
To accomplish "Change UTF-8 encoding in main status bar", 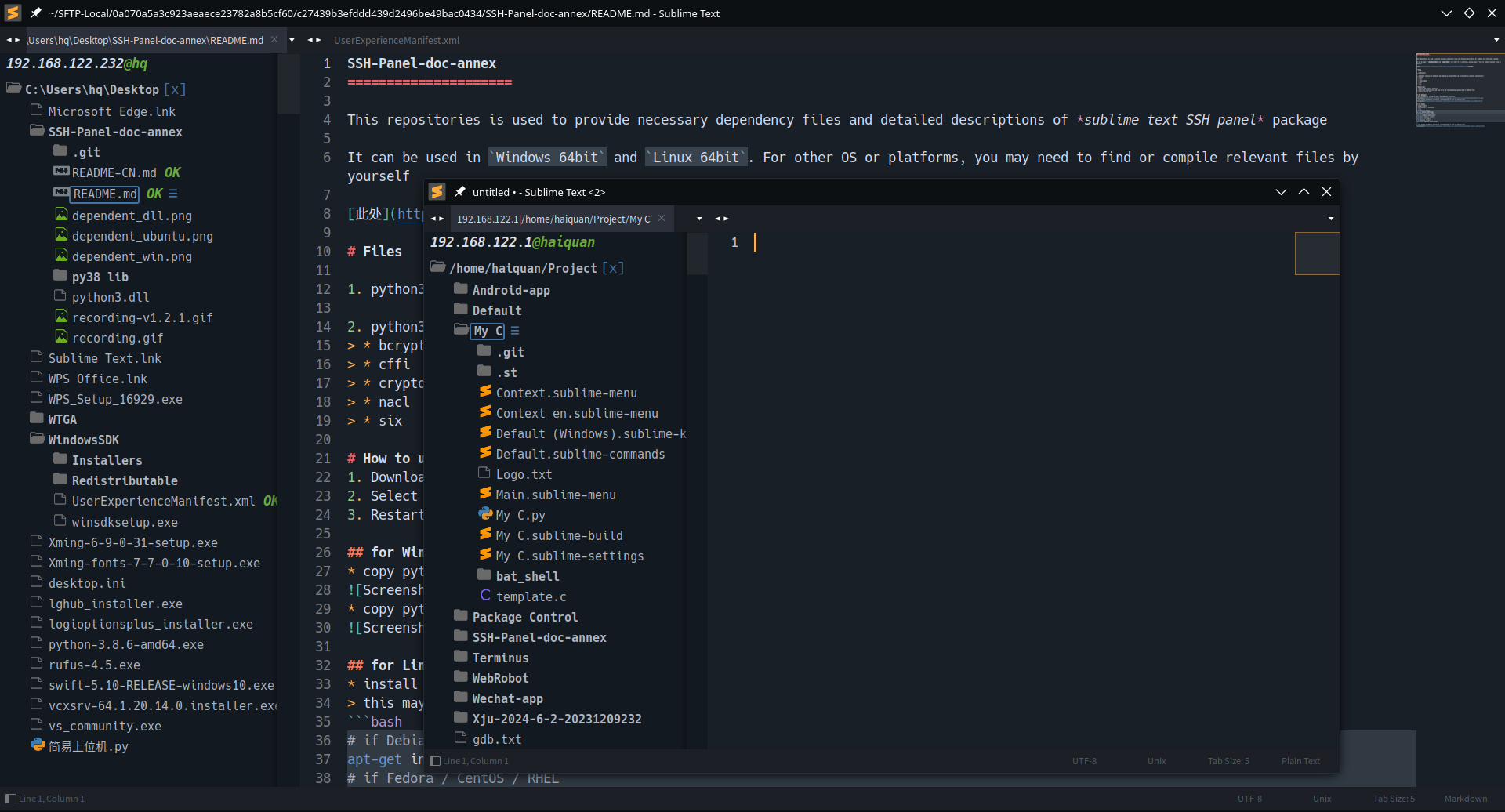I will coord(1249,799).
